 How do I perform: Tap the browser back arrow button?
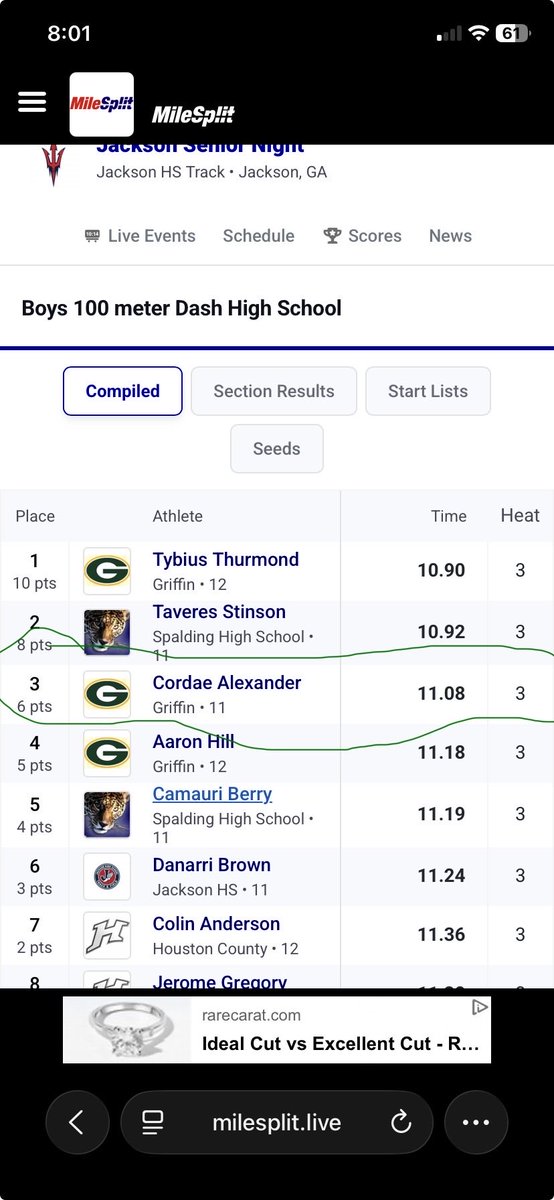77,1123
